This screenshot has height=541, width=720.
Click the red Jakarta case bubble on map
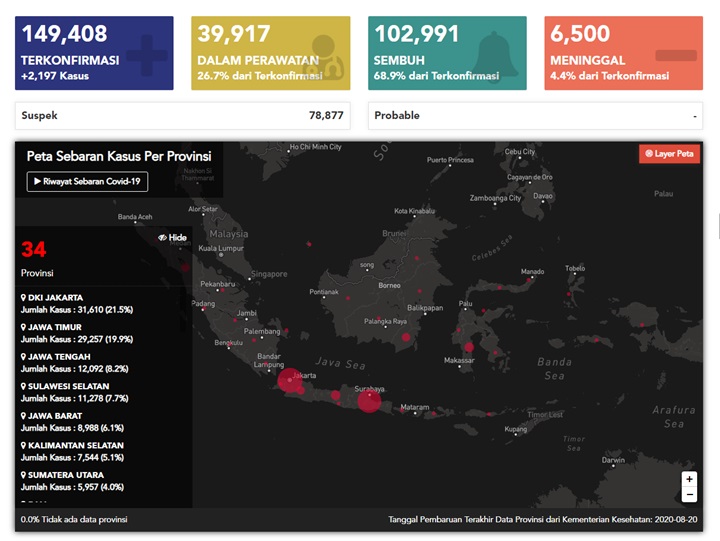289,381
